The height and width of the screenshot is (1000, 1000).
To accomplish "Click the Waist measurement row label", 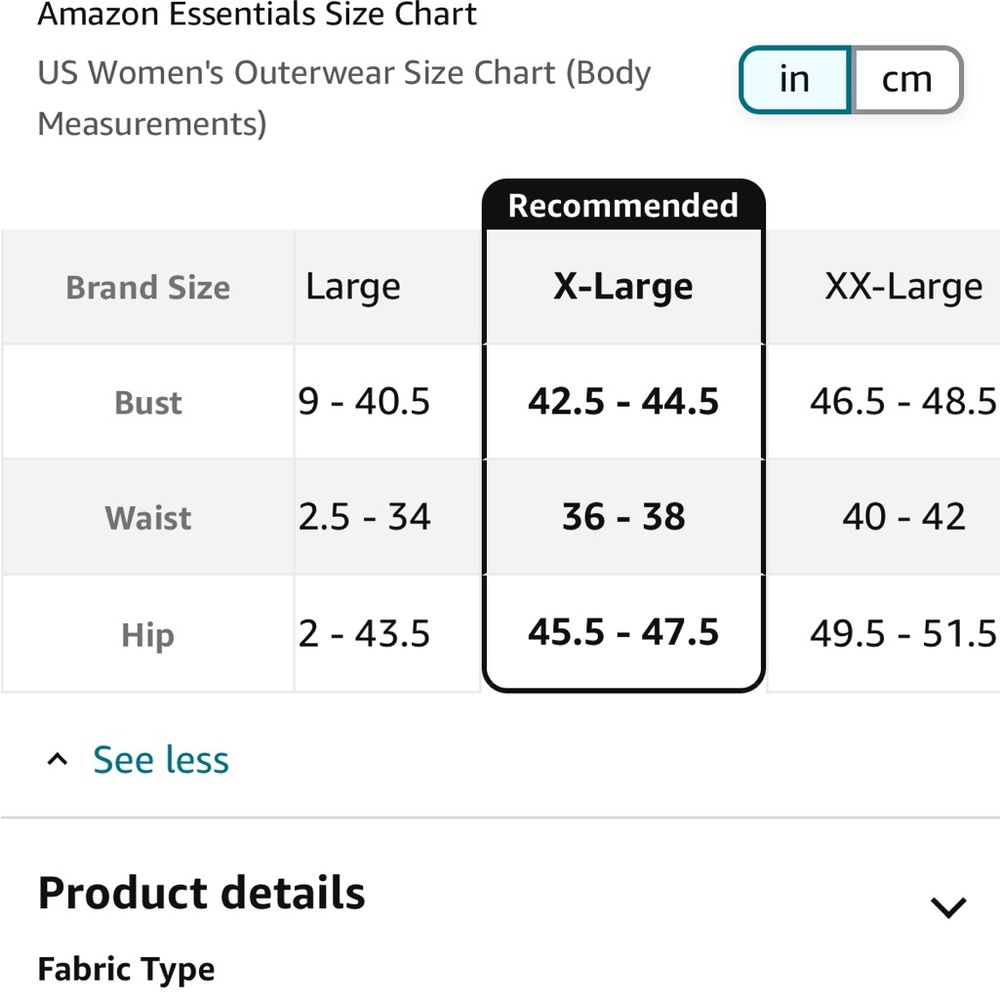I will [147, 517].
